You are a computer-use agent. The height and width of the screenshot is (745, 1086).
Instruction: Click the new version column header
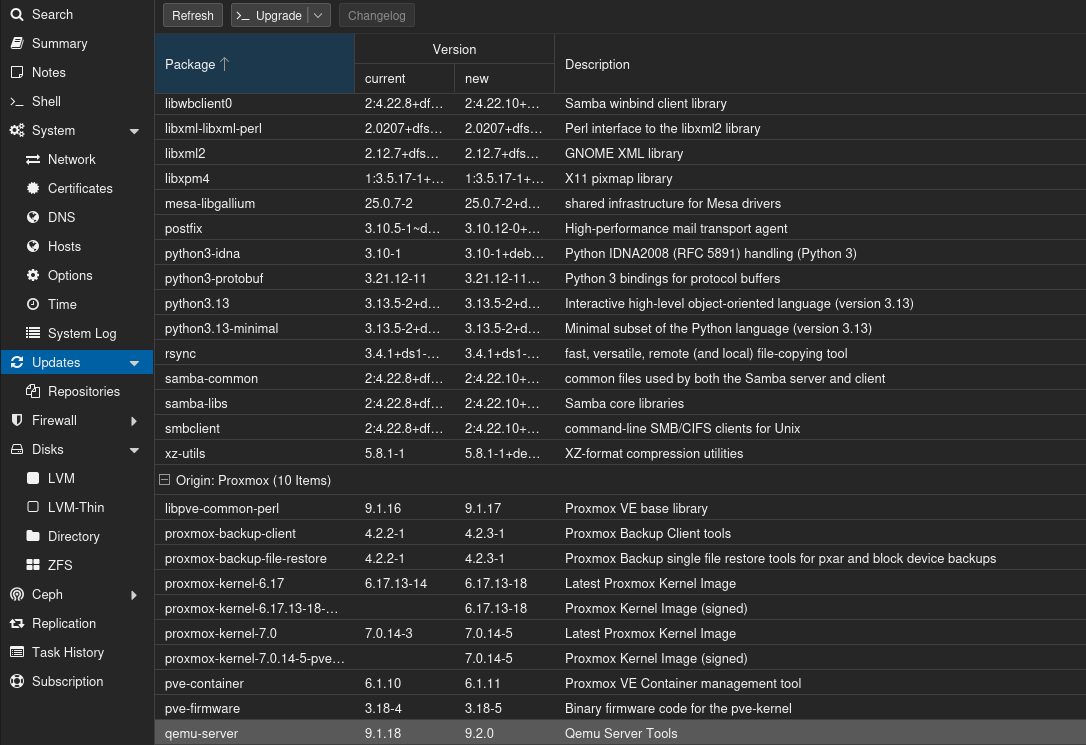tap(504, 78)
